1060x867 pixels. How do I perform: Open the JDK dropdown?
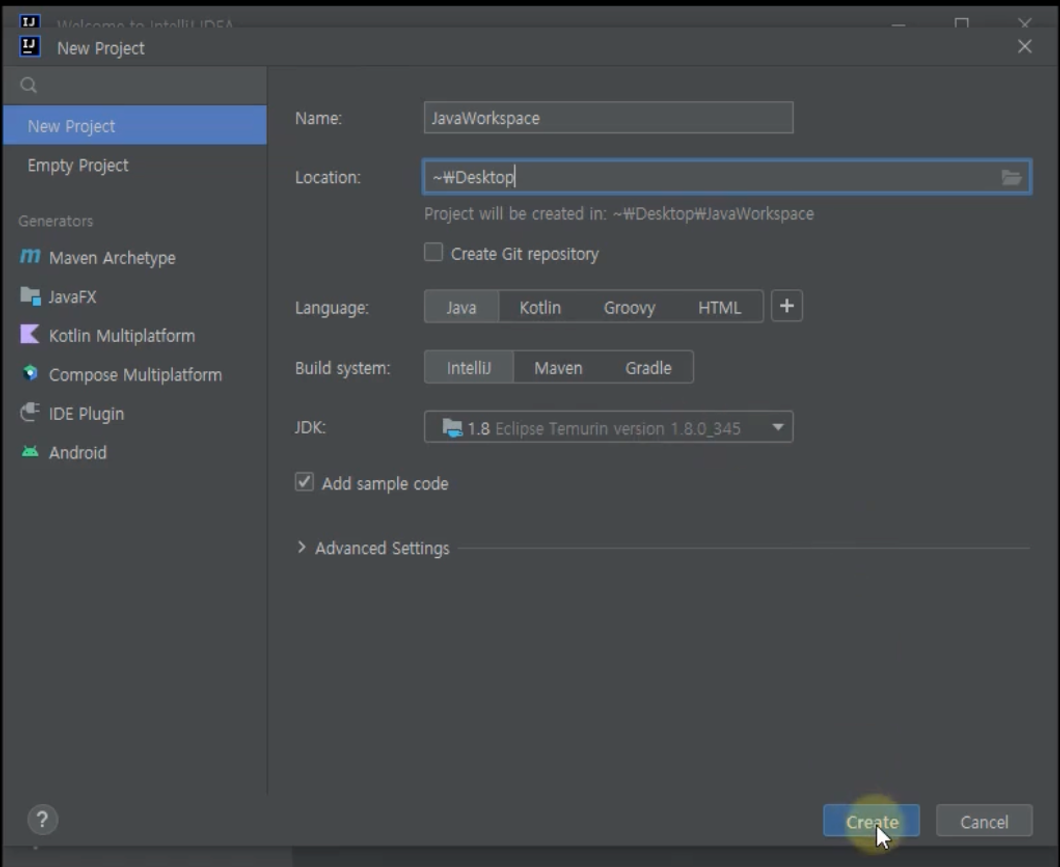point(608,427)
